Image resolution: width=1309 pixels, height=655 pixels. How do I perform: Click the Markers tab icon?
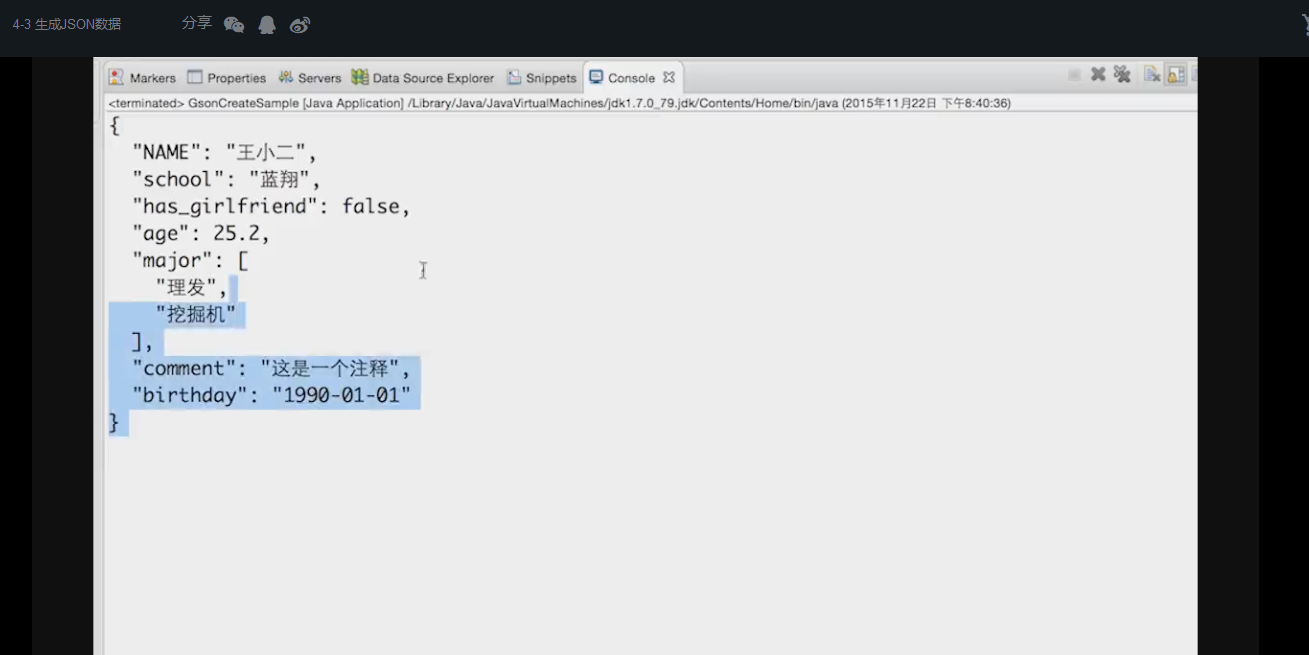(117, 77)
